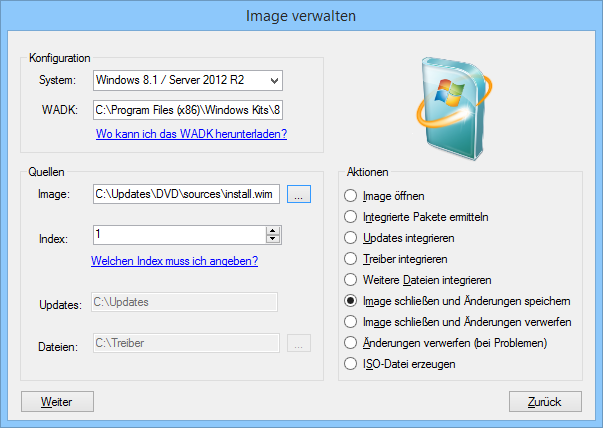
Task: Click the 'WADK:' label
Action: coord(60,110)
